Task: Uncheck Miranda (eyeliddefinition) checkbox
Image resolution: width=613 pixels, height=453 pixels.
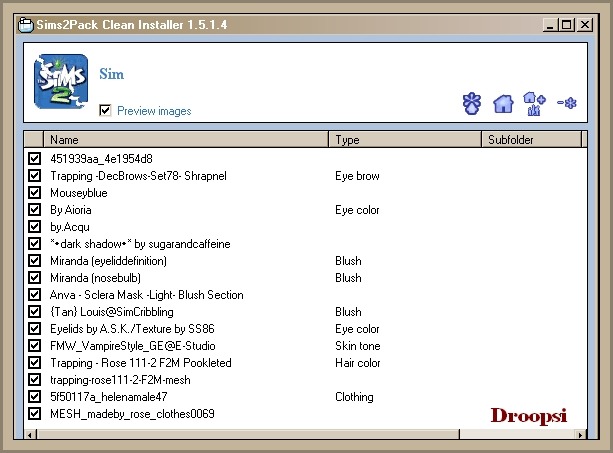Action: click(34, 260)
